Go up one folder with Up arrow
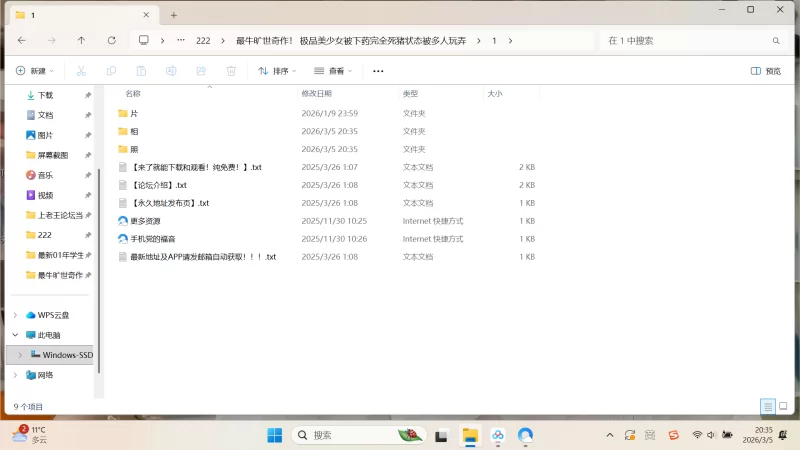This screenshot has width=800, height=450. coord(81,41)
